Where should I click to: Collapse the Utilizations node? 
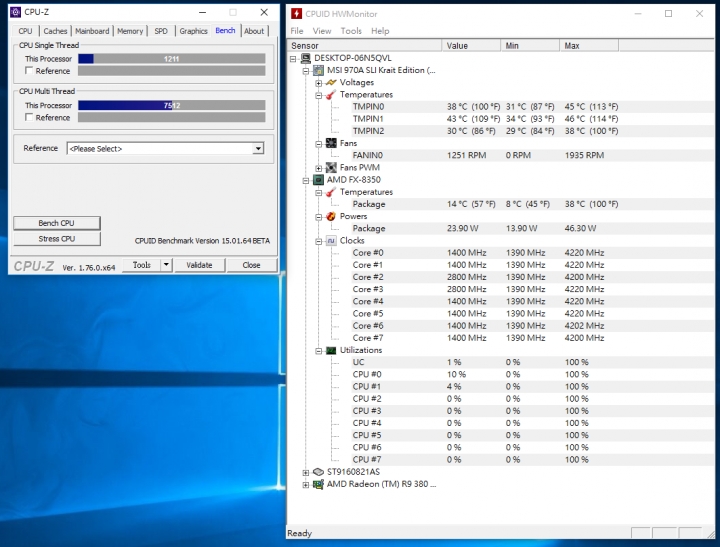tap(319, 351)
